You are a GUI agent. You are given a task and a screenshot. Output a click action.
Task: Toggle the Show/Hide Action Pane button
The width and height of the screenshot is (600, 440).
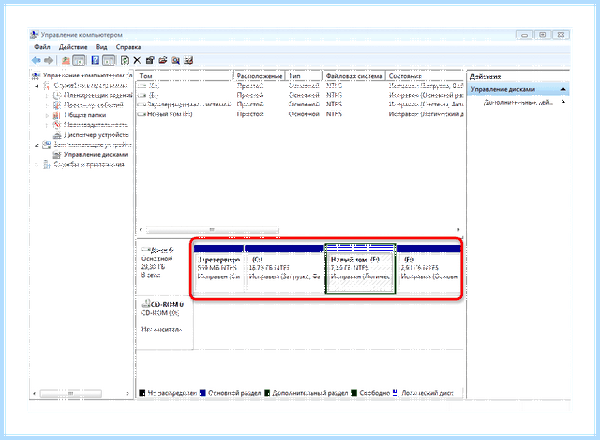click(109, 60)
